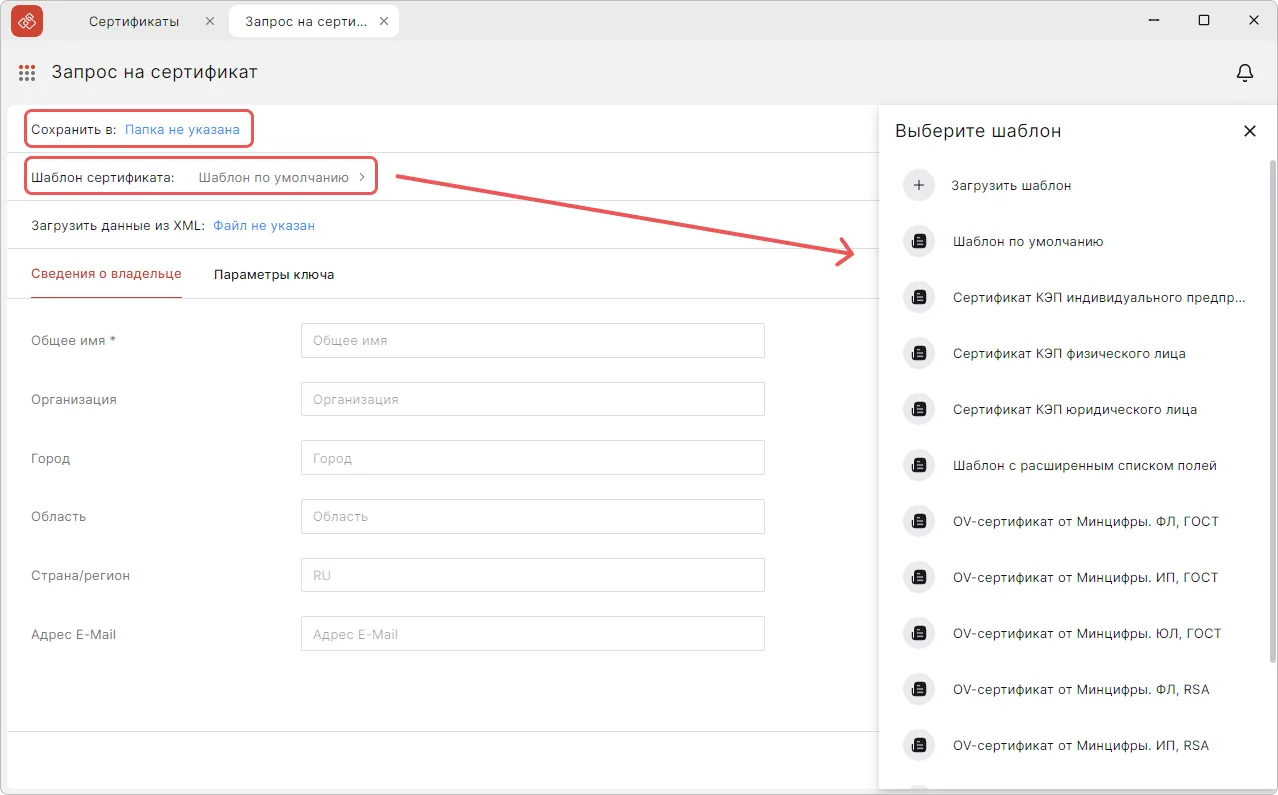This screenshot has height=795, width=1278.
Task: Click the Общее имя input field
Action: tap(532, 340)
